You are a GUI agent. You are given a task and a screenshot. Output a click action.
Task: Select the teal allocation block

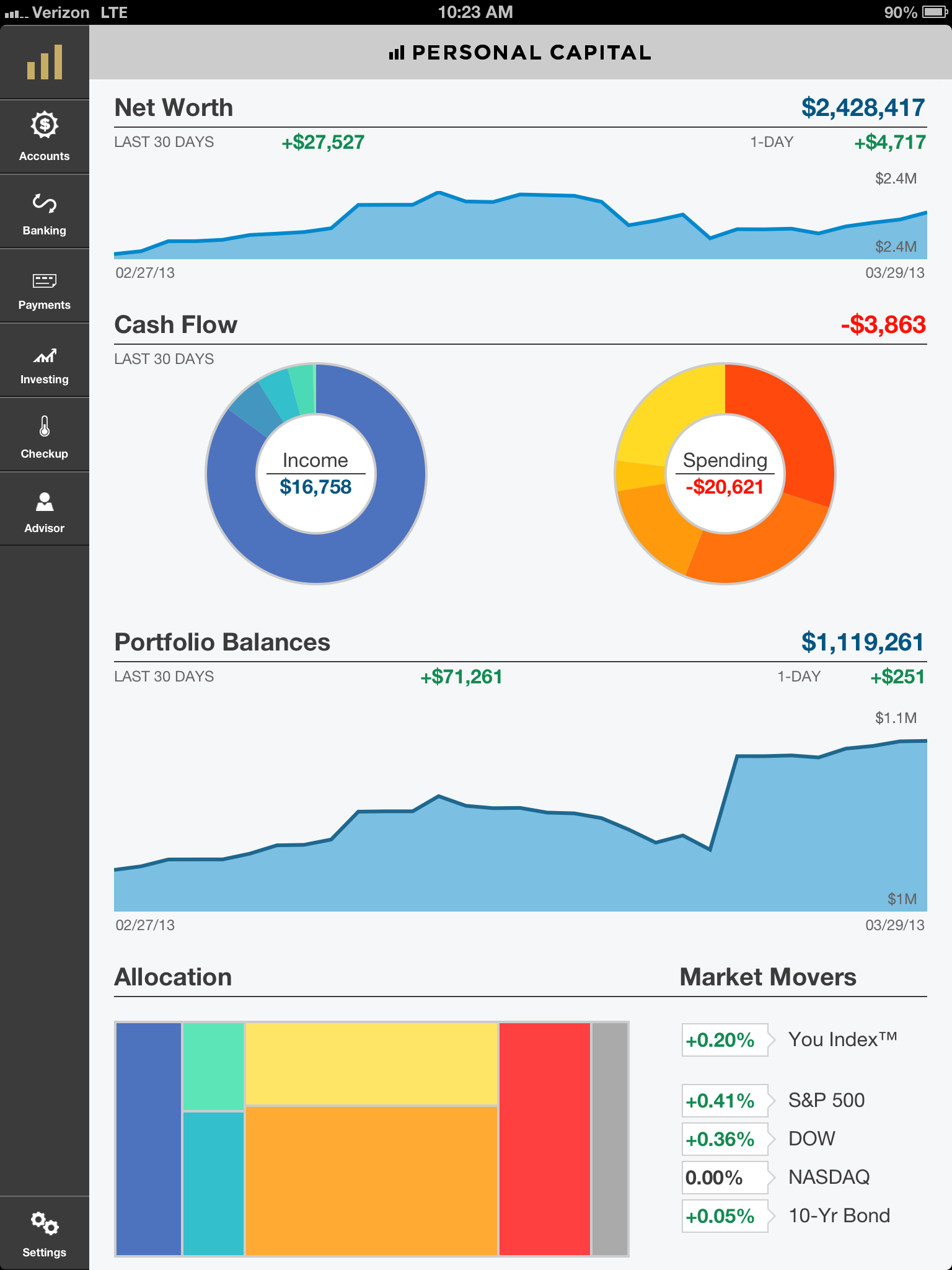213,1184
